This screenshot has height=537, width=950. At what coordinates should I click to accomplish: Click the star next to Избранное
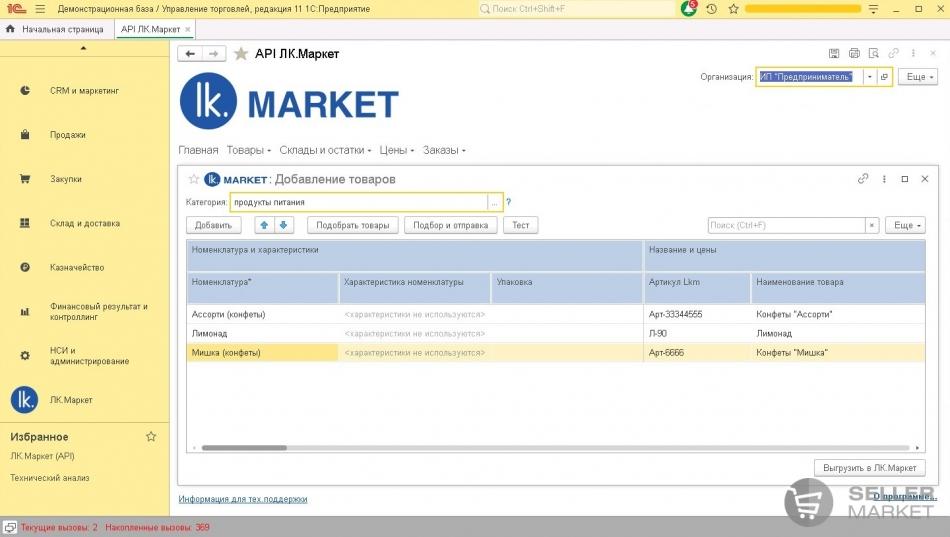tap(151, 436)
